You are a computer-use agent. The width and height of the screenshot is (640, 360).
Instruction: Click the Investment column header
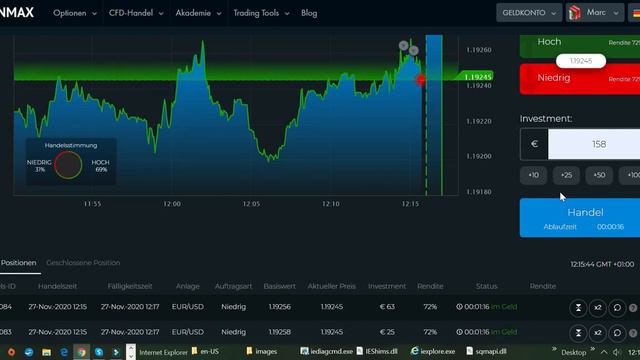coord(387,286)
